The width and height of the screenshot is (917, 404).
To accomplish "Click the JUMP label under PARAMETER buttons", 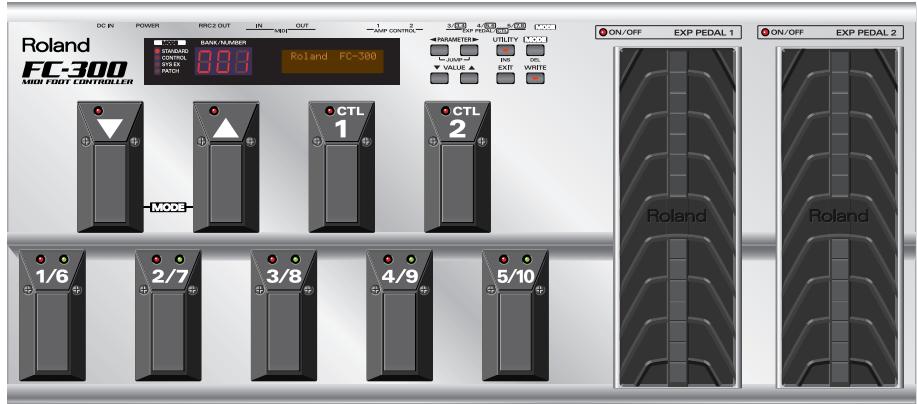I will click(x=454, y=60).
